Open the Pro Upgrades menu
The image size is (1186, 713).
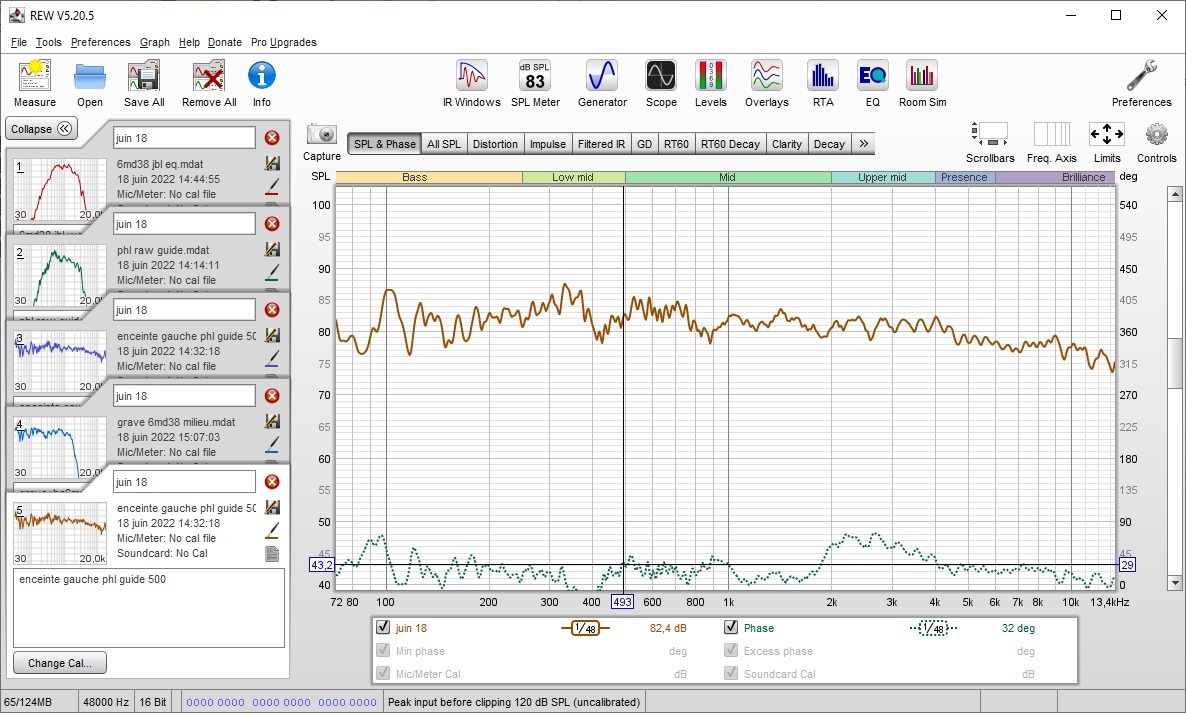pyautogui.click(x=284, y=42)
